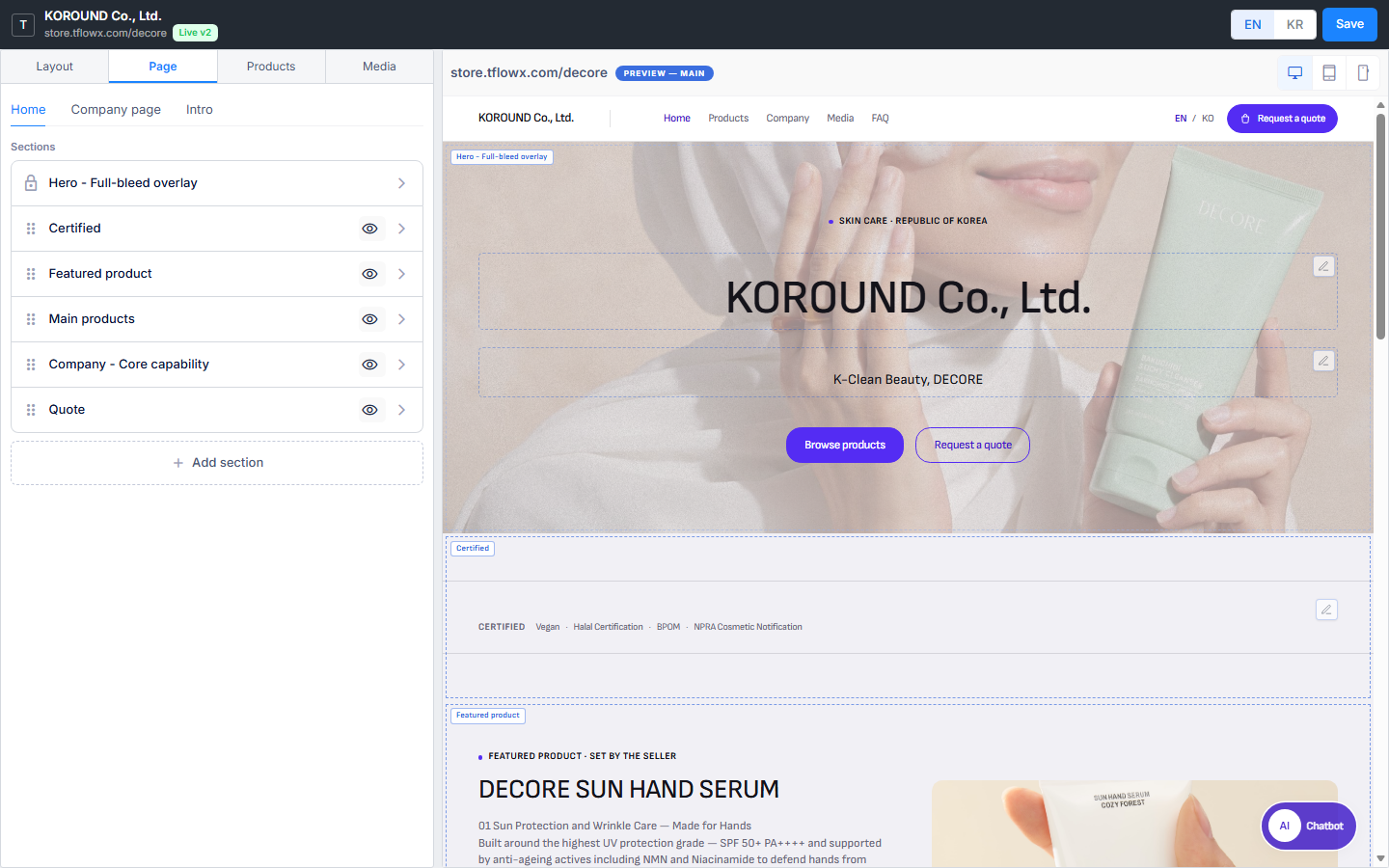Open Quote section chevron
1389x868 pixels.
(x=402, y=410)
